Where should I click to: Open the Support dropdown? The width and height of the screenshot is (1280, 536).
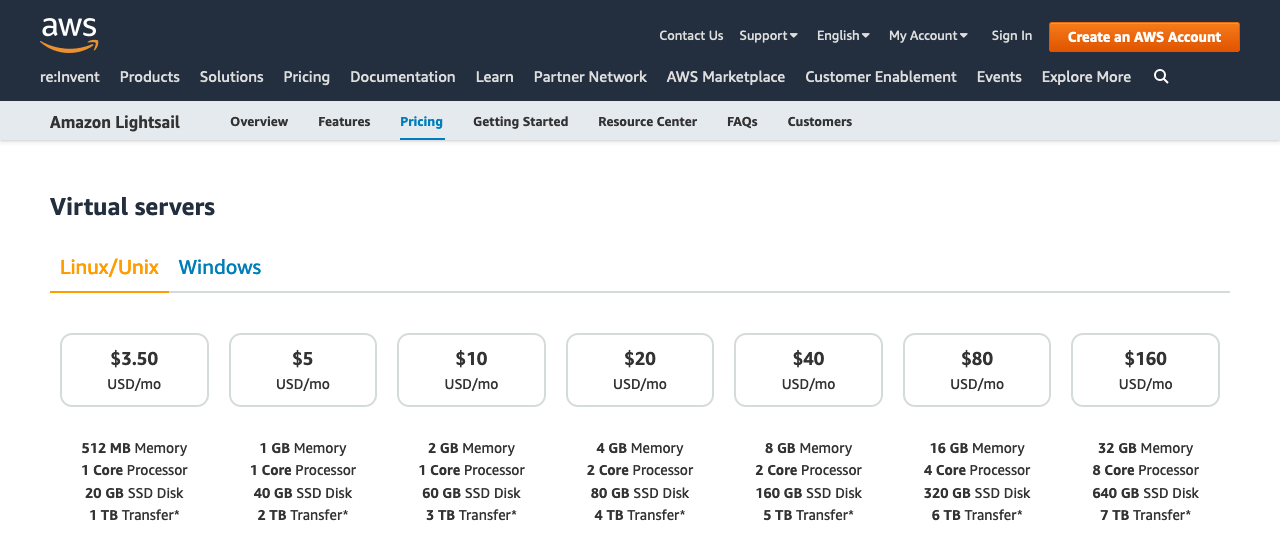click(768, 35)
